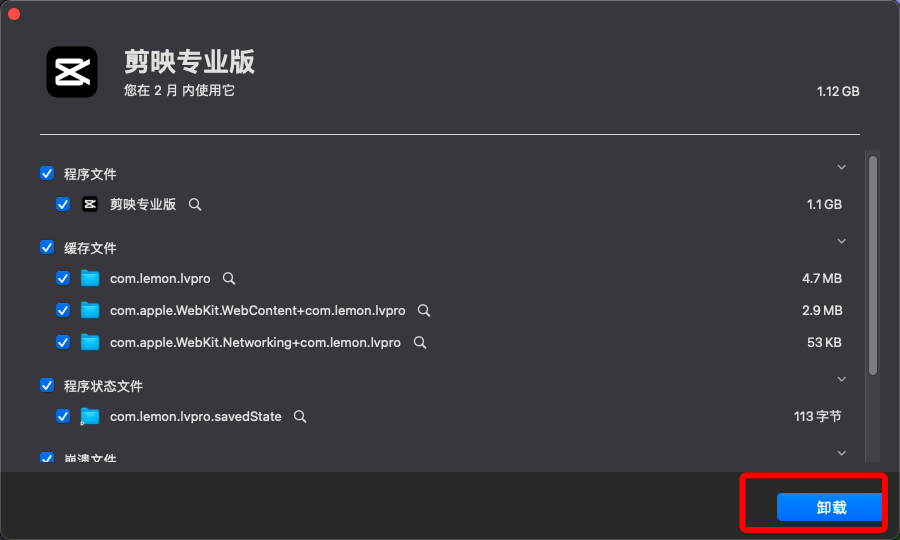Click folder icon of WebKit.WebContent+com.lemon.lvpro
The width and height of the screenshot is (900, 540).
click(90, 310)
